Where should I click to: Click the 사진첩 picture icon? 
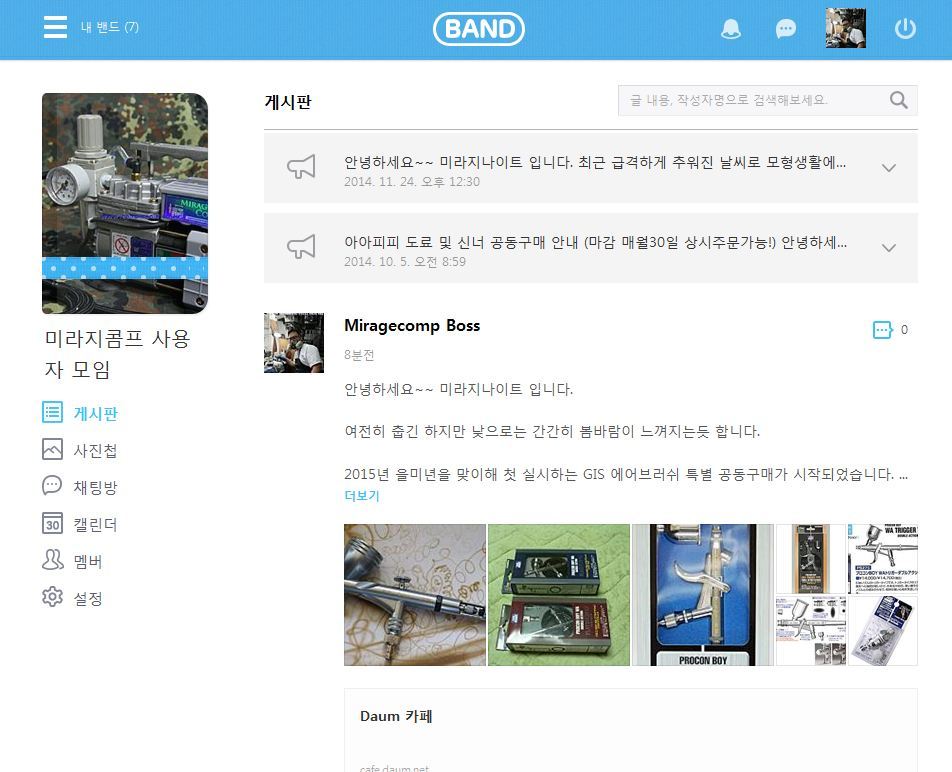(52, 449)
